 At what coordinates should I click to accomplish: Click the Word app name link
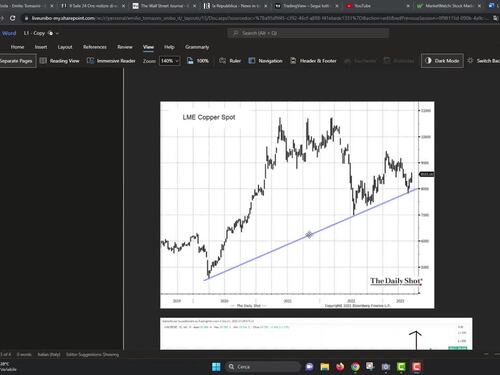pyautogui.click(x=9, y=33)
